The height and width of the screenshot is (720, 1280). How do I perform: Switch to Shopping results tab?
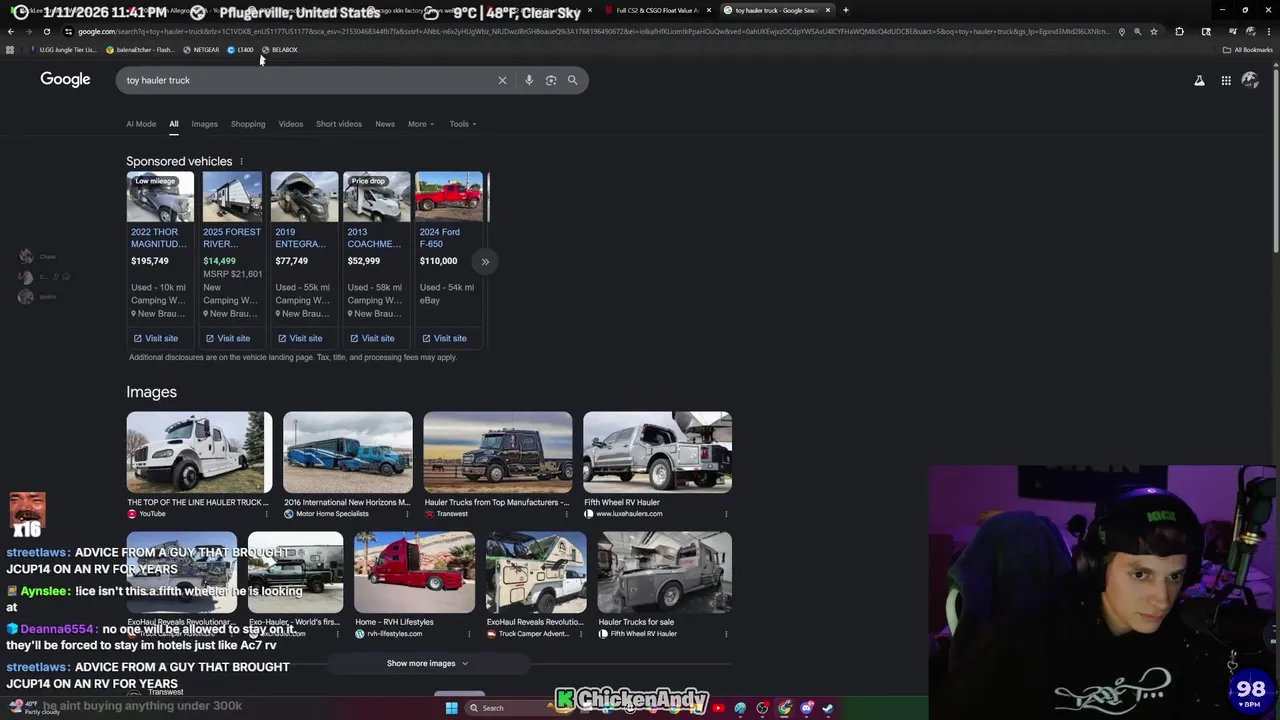(248, 124)
